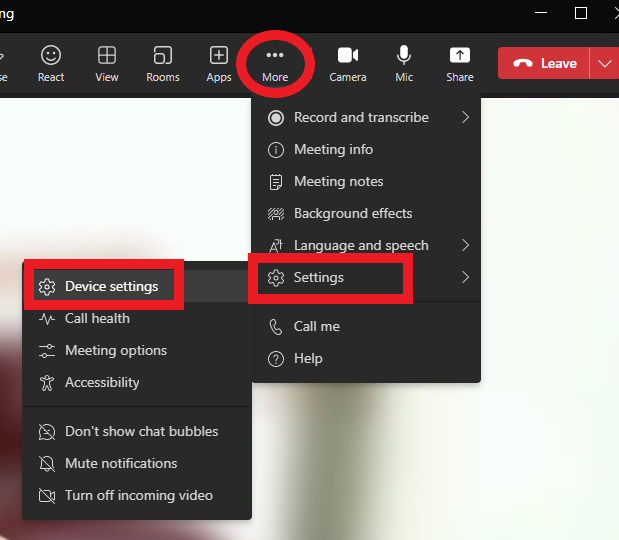Click the Meeting options sliders icon
619x540 pixels.
pyautogui.click(x=47, y=351)
